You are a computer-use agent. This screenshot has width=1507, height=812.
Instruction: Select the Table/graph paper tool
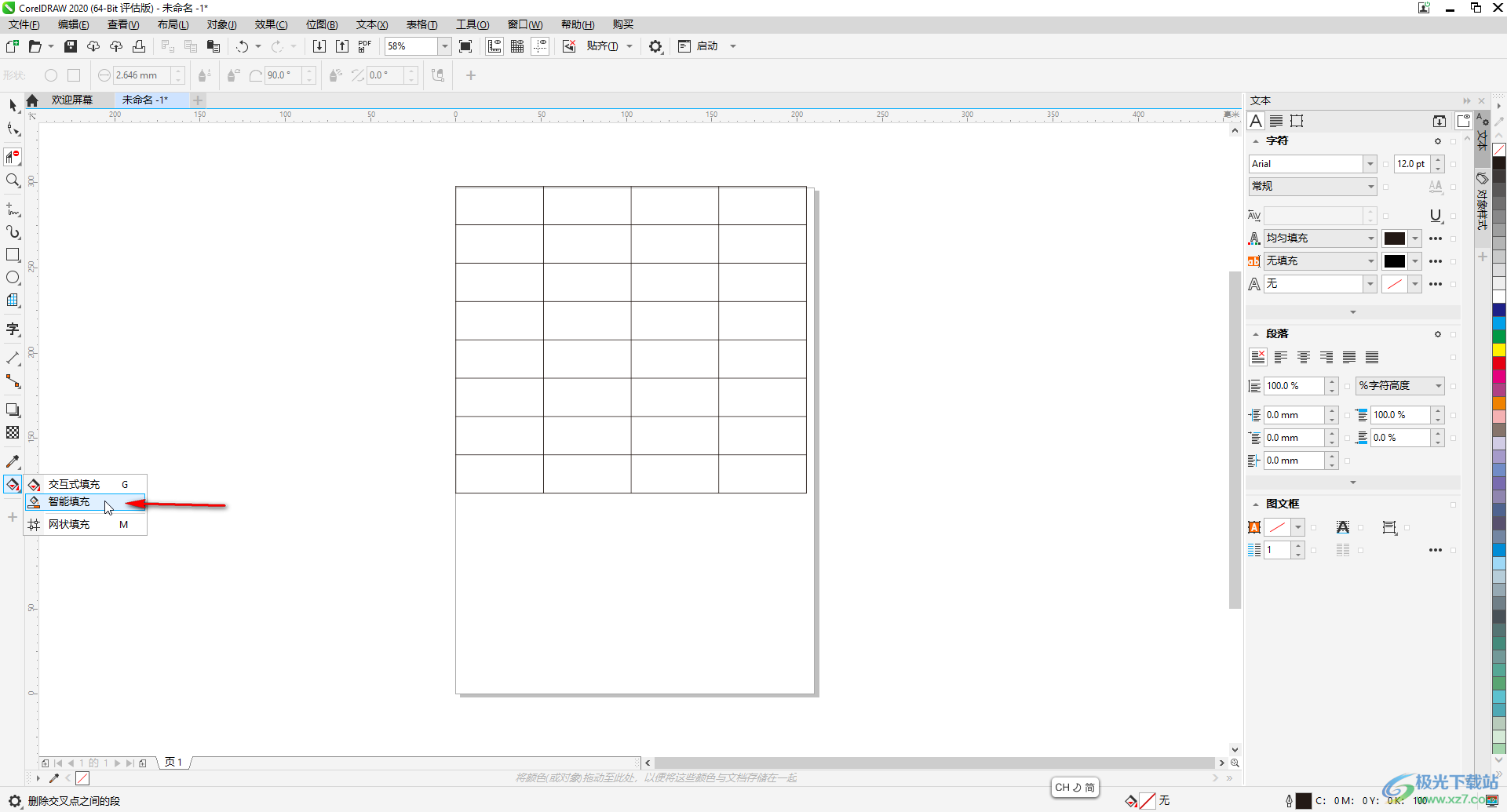pyautogui.click(x=13, y=300)
